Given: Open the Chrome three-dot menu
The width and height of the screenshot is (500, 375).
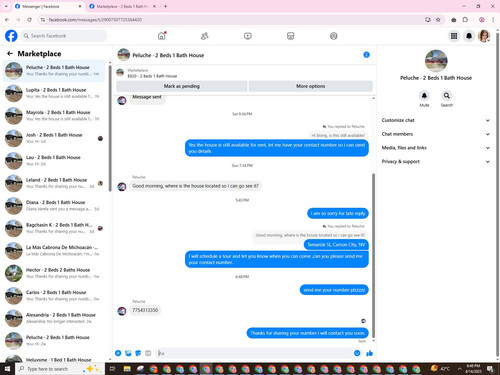Looking at the screenshot, I should [493, 20].
